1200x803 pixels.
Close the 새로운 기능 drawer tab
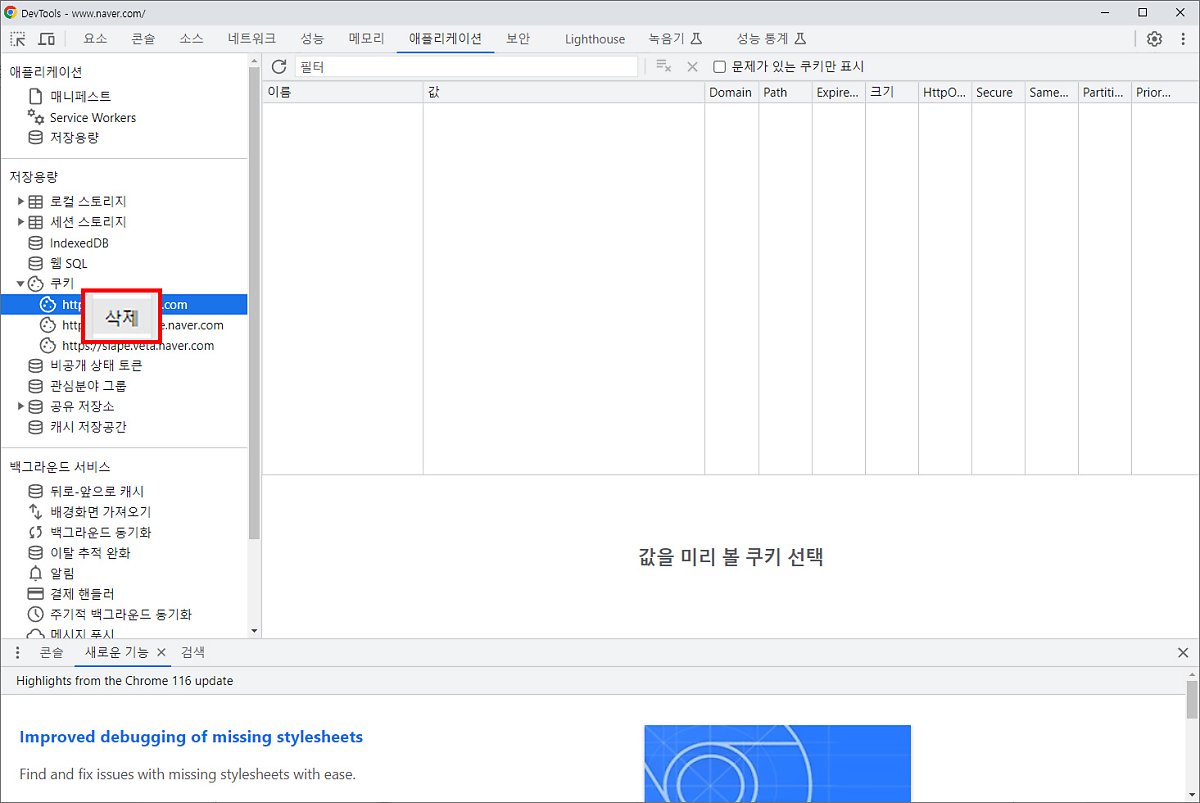coord(161,652)
